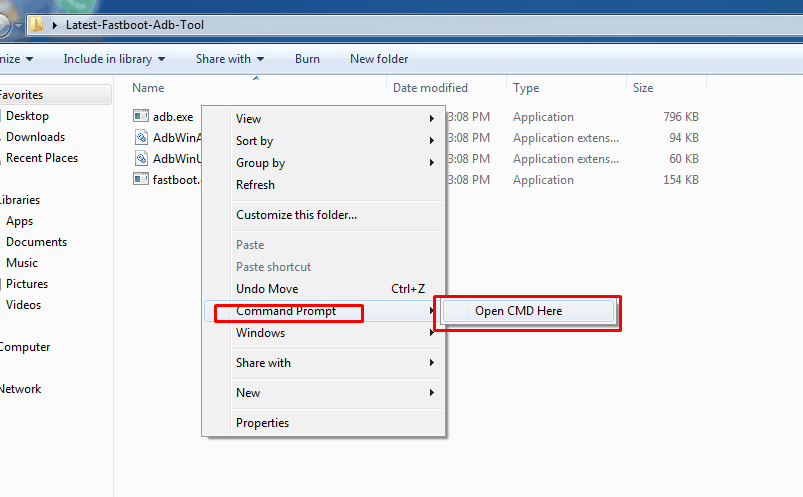
Task: Sort files by Date modified column
Action: tap(430, 88)
